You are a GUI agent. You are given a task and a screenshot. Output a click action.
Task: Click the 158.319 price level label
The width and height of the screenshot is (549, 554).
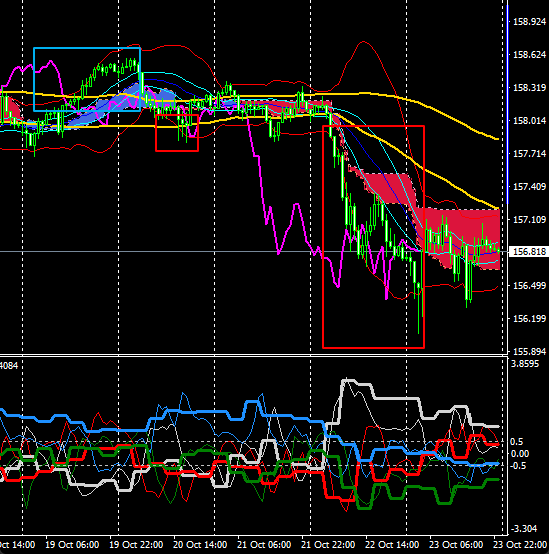pyautogui.click(x=529, y=88)
